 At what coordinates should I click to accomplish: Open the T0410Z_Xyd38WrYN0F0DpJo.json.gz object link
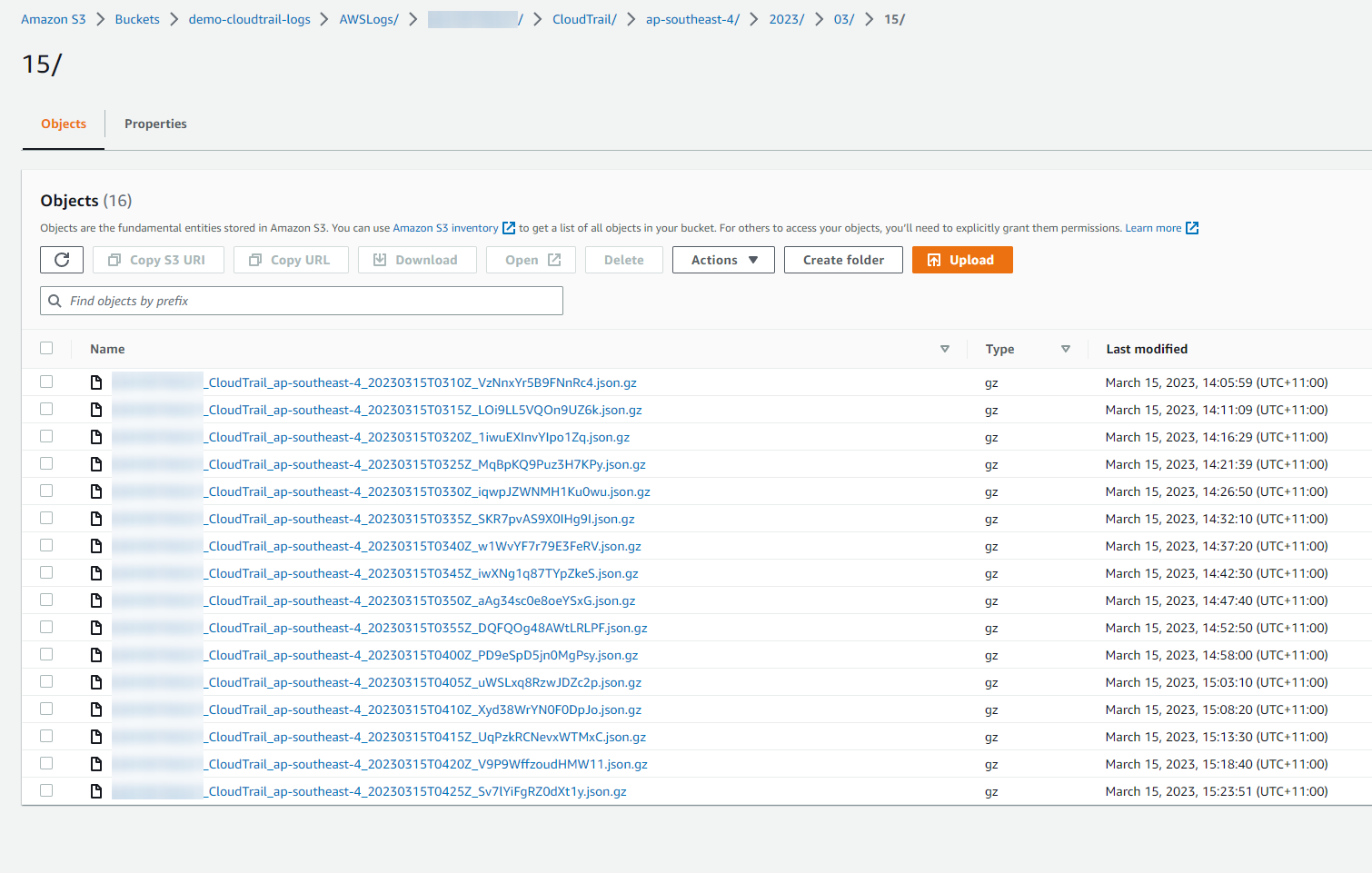pos(424,709)
